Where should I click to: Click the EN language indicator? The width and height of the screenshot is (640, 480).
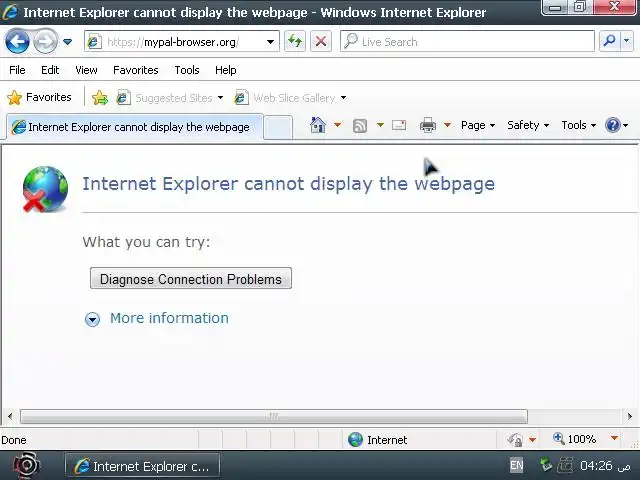coord(517,465)
